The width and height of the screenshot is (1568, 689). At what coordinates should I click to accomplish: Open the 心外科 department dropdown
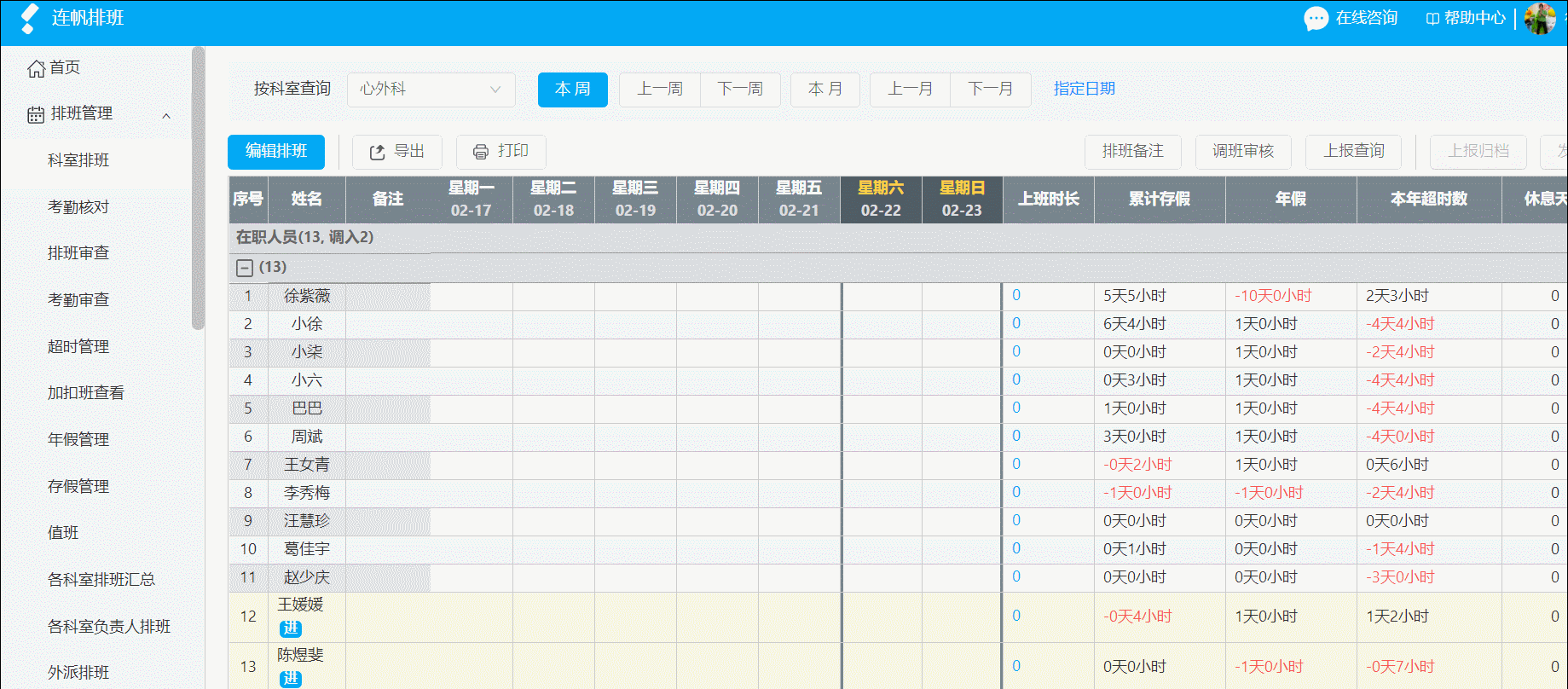click(x=431, y=90)
